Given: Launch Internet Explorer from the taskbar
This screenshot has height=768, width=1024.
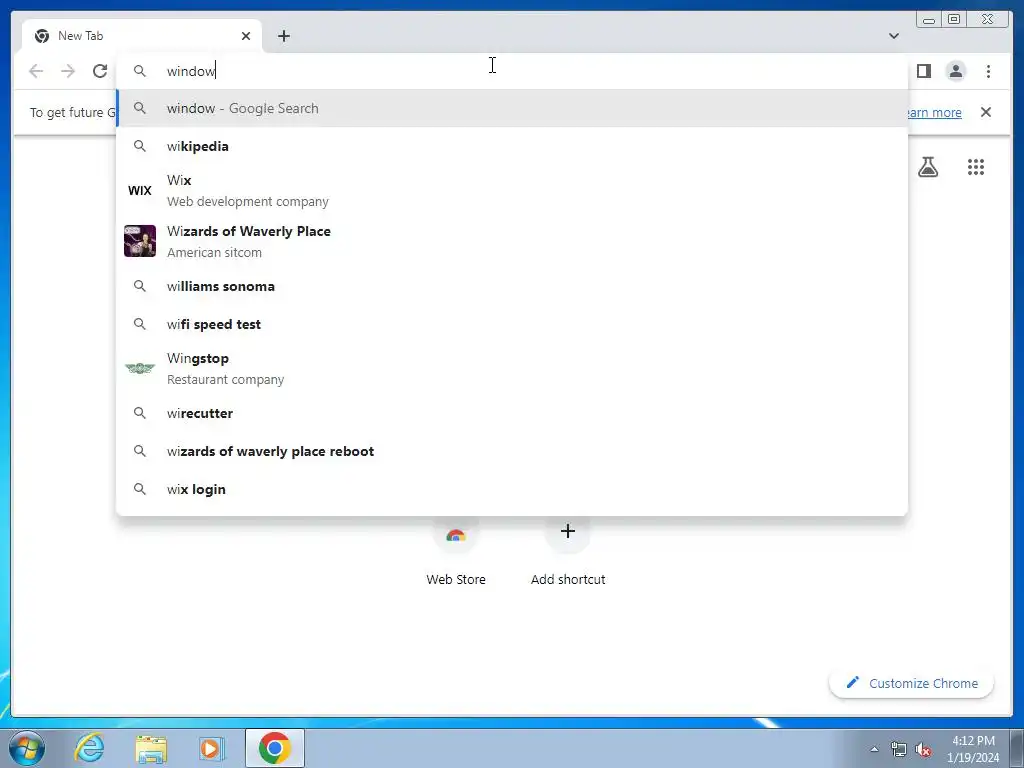Looking at the screenshot, I should pos(89,748).
